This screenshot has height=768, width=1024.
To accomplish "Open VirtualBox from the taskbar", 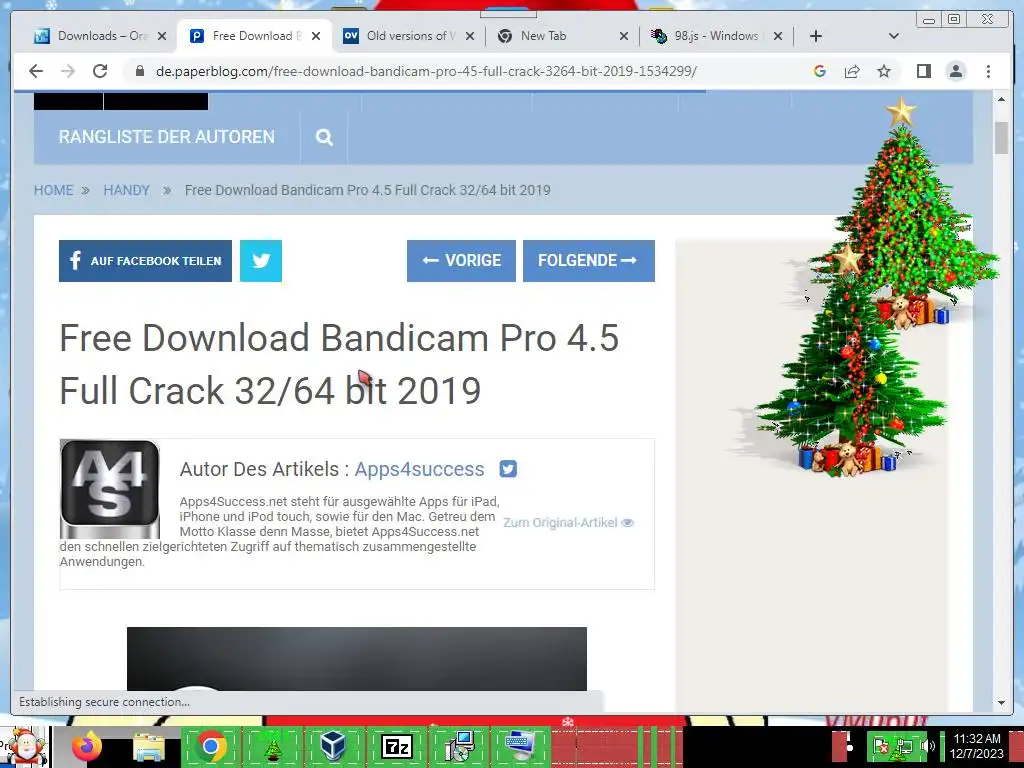I will 334,746.
